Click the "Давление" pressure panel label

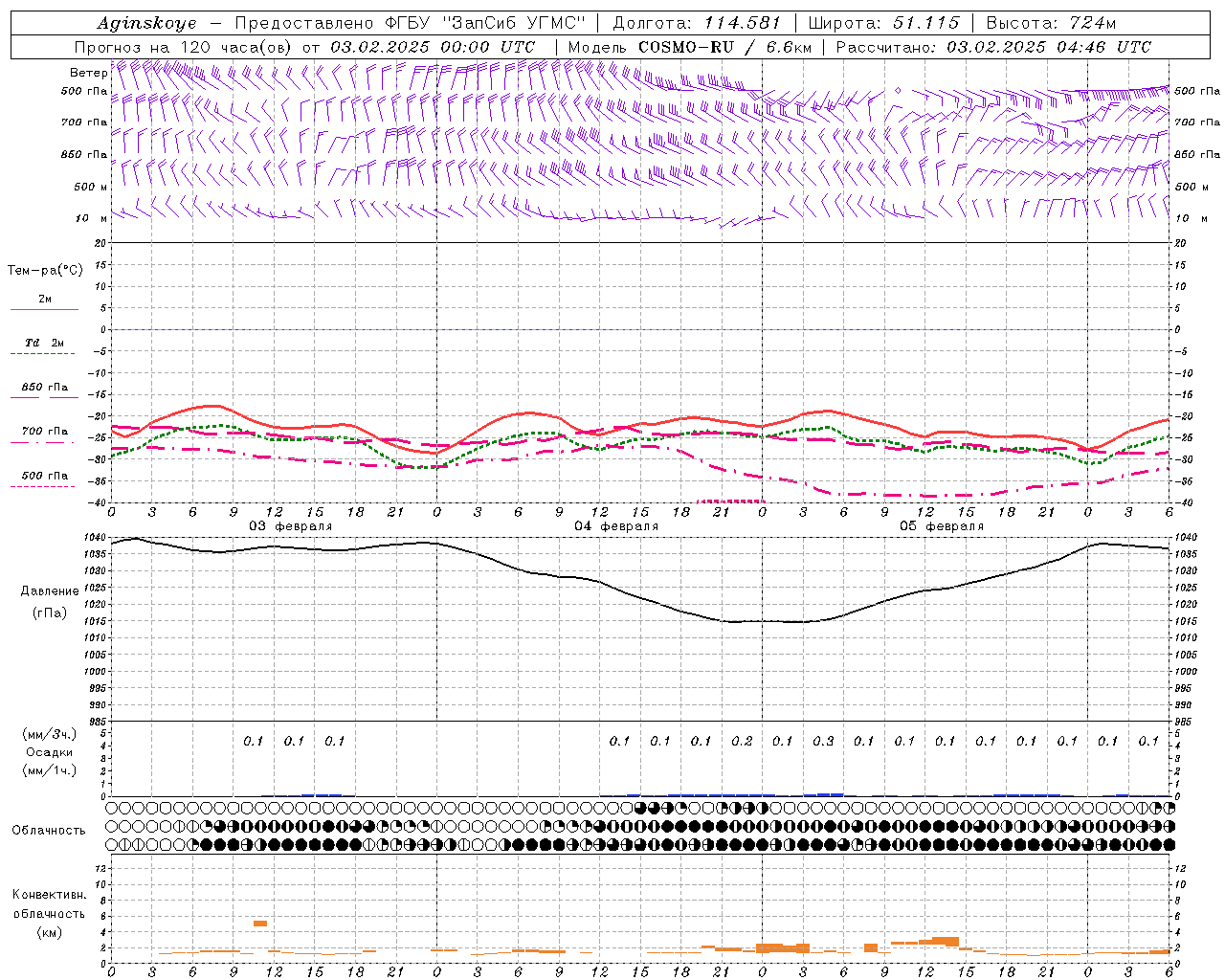point(50,591)
